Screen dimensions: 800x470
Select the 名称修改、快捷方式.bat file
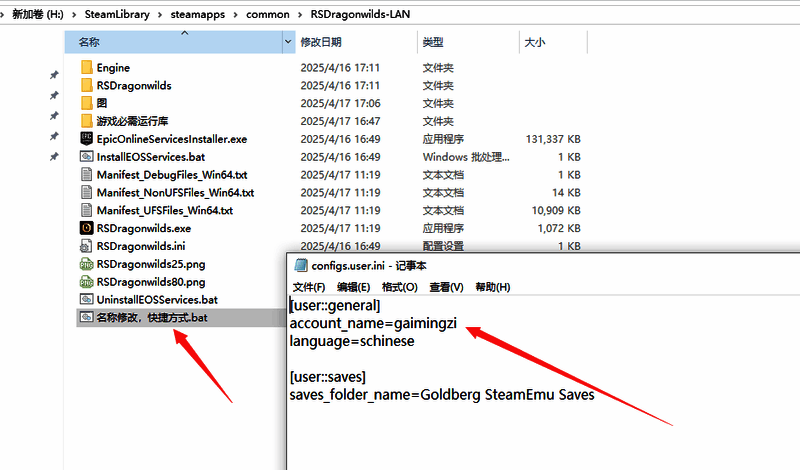click(x=152, y=317)
